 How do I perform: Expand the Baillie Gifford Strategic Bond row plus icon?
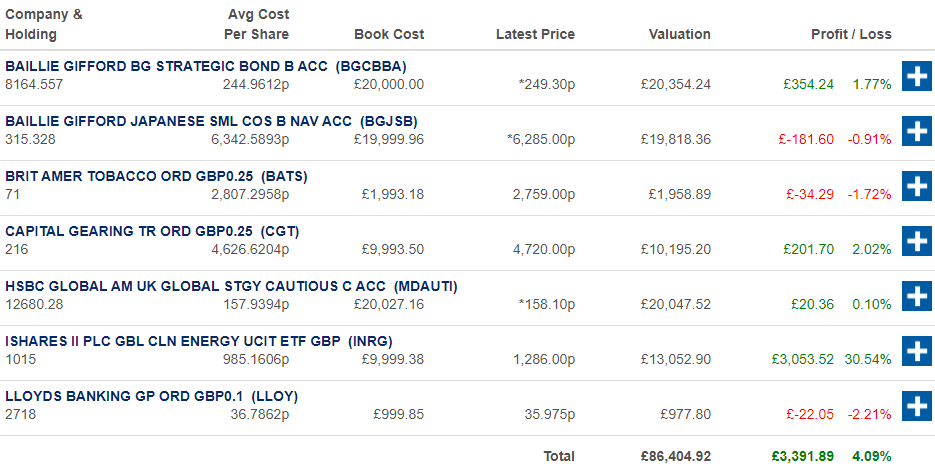(916, 76)
